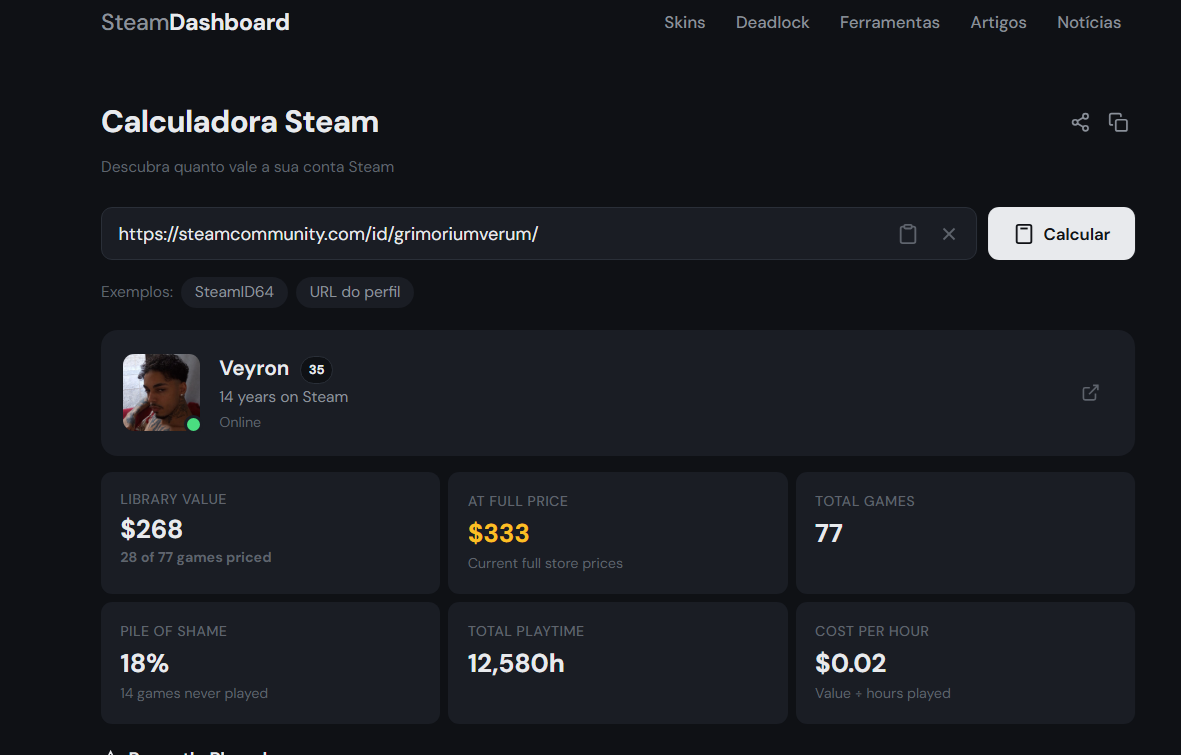Select the URL do perfil example
Image resolution: width=1181 pixels, height=755 pixels.
pyautogui.click(x=355, y=292)
